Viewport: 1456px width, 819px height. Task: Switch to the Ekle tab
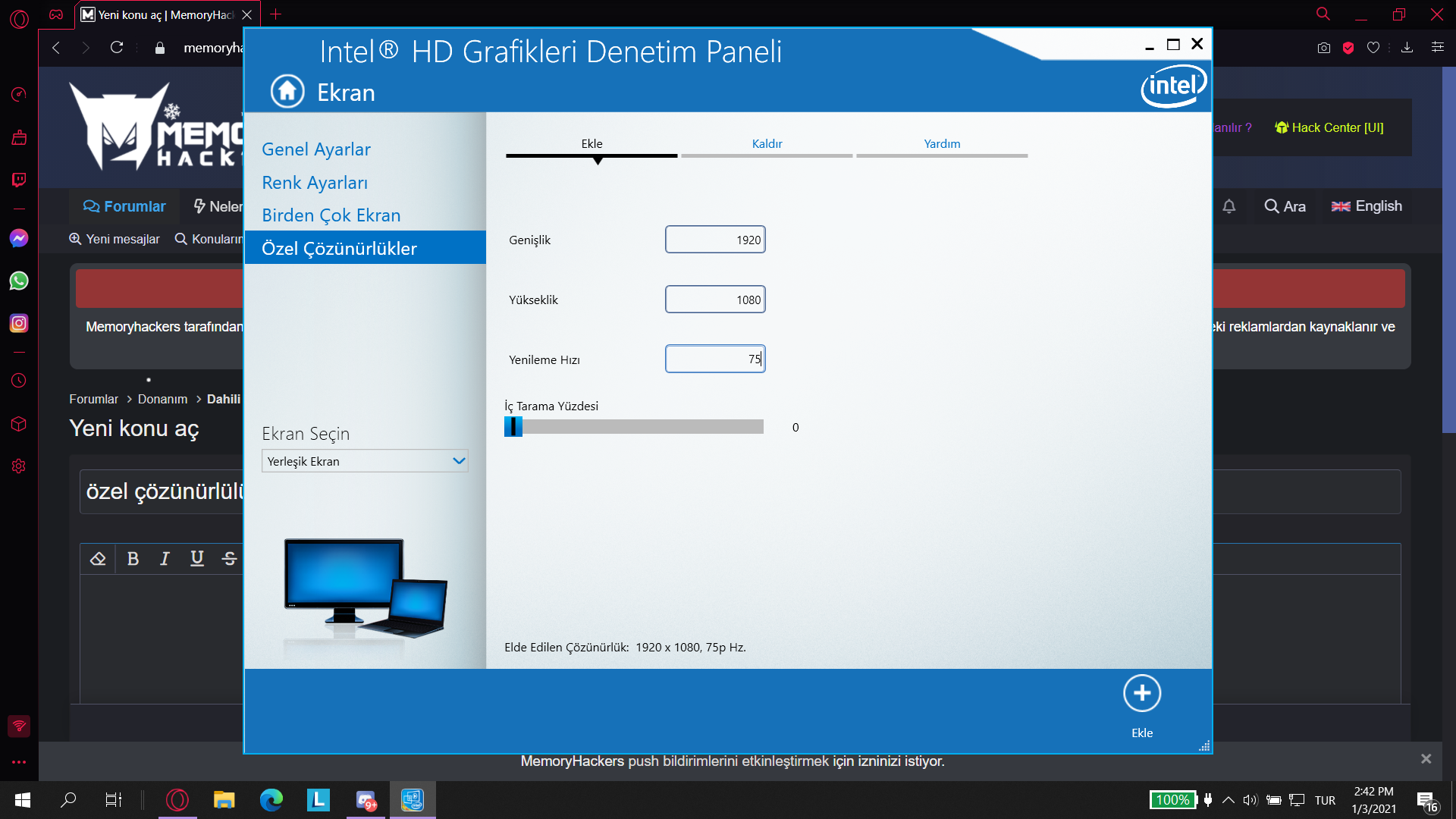pyautogui.click(x=591, y=144)
